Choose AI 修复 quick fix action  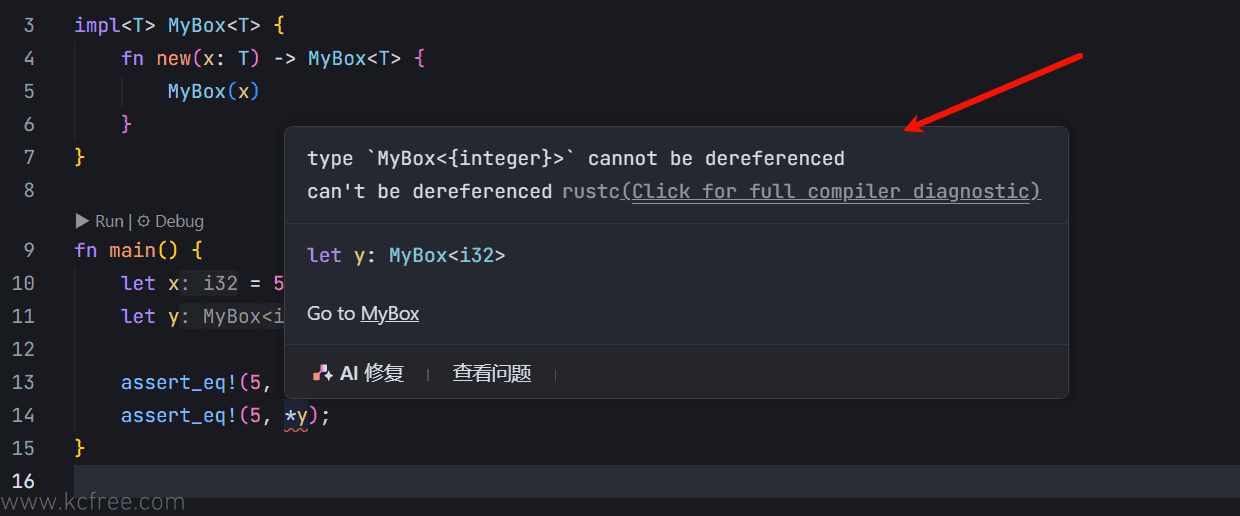[359, 373]
